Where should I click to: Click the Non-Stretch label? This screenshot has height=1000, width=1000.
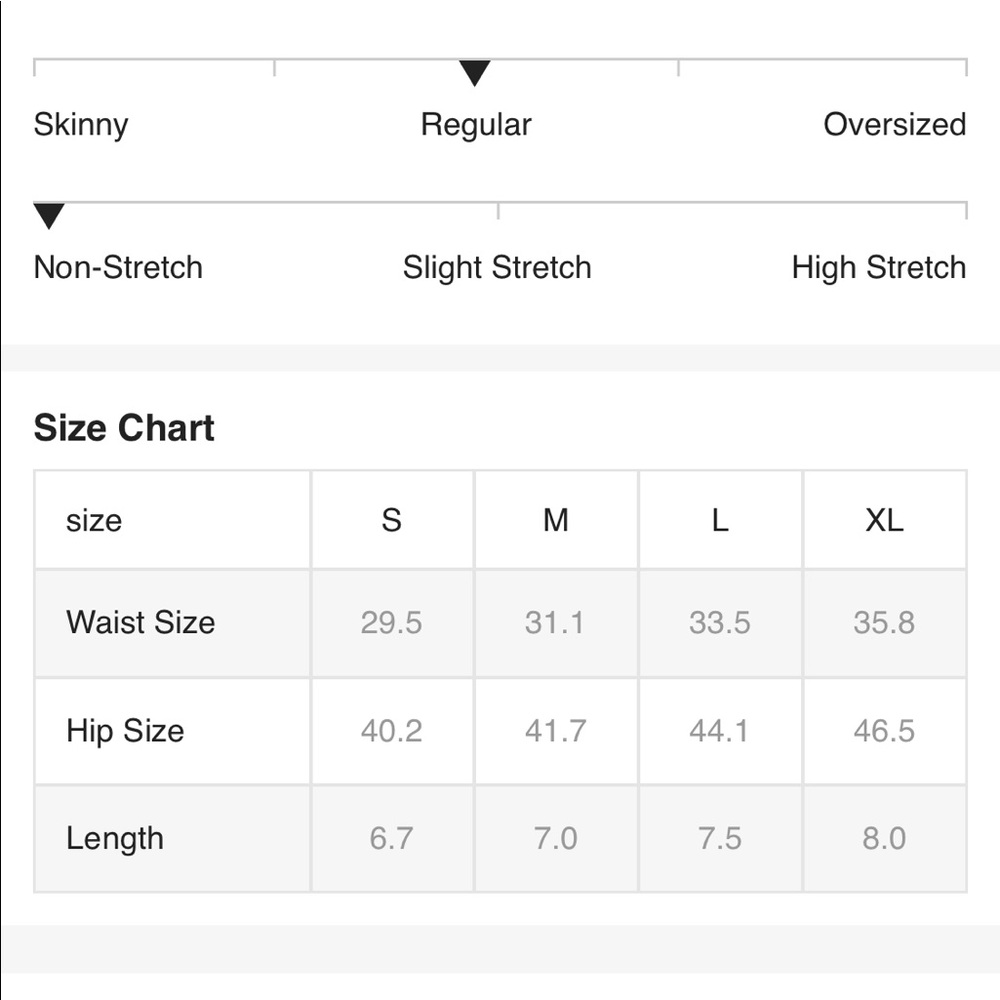(x=118, y=268)
